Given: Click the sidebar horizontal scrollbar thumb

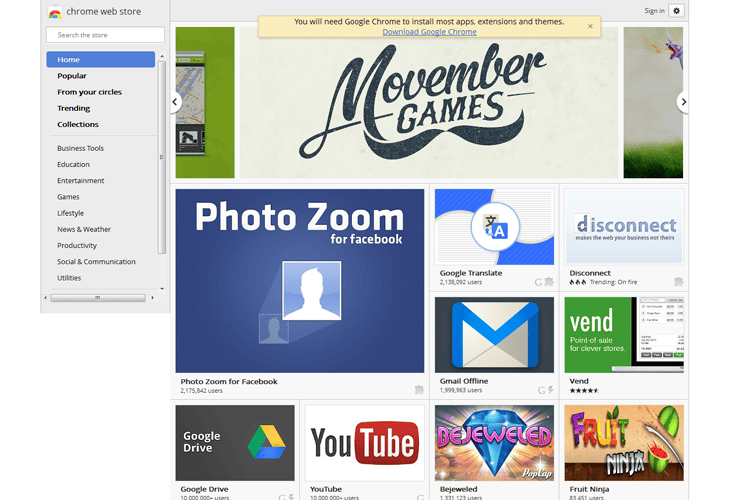Looking at the screenshot, I should (x=98, y=297).
